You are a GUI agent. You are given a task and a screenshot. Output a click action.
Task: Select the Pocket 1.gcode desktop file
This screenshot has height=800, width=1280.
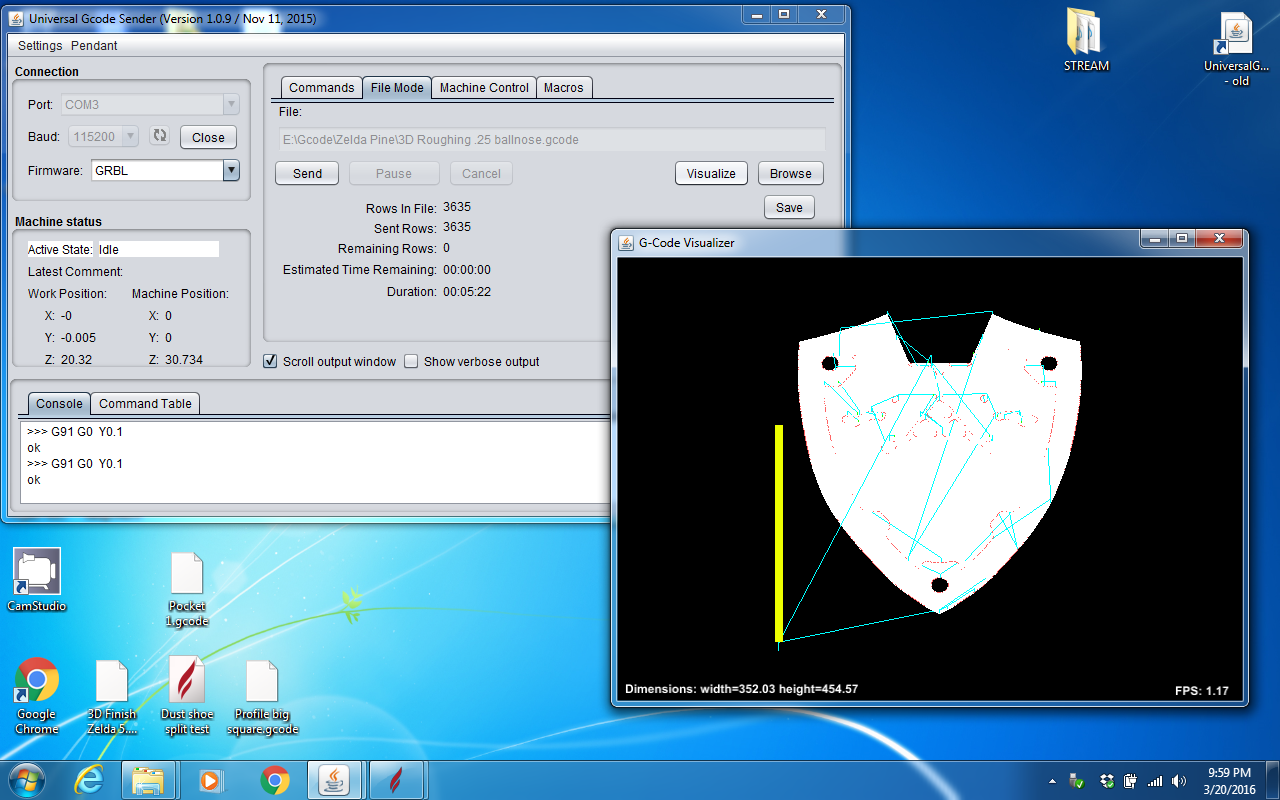[187, 590]
